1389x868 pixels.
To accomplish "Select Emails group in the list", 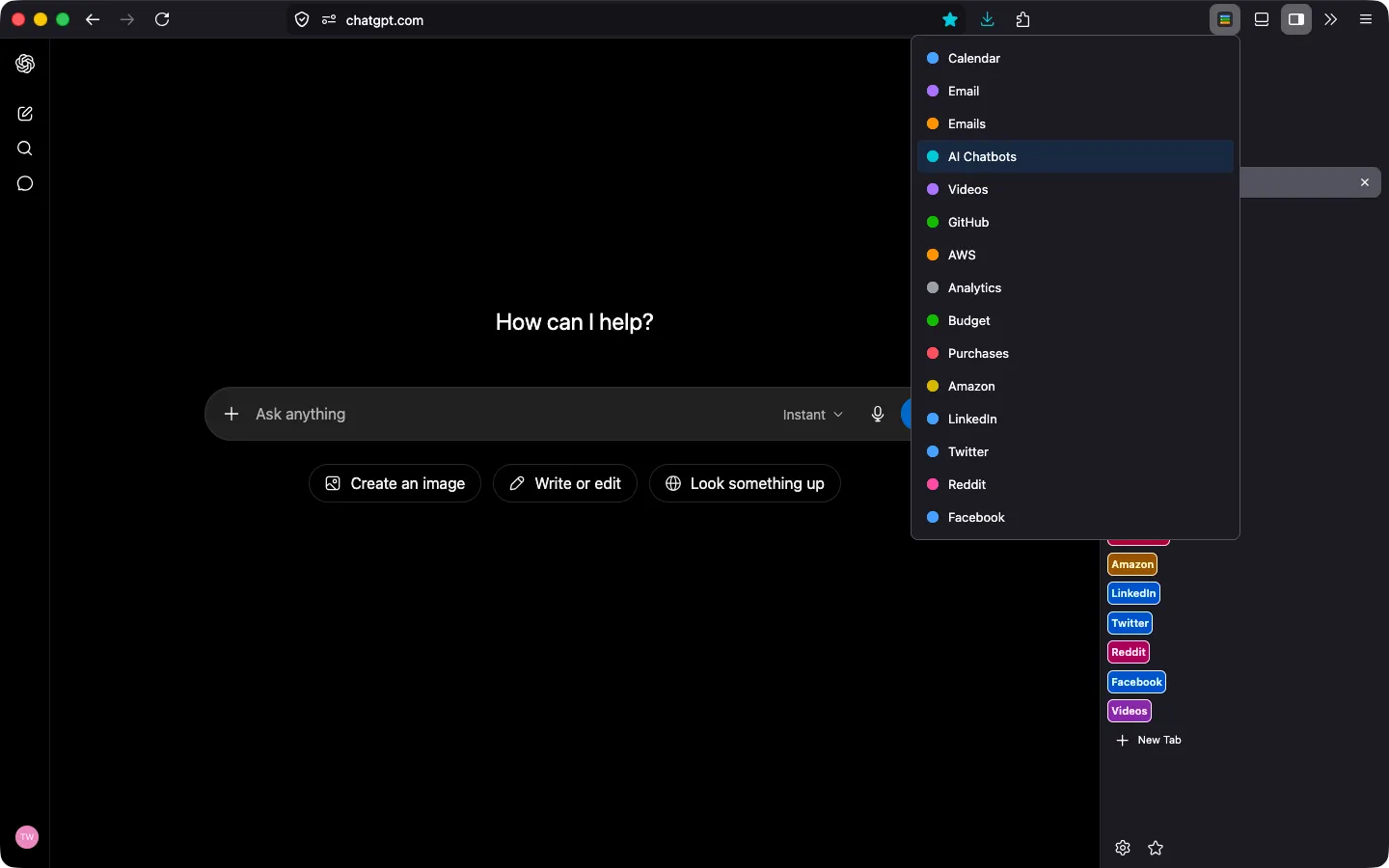I will (x=1076, y=123).
